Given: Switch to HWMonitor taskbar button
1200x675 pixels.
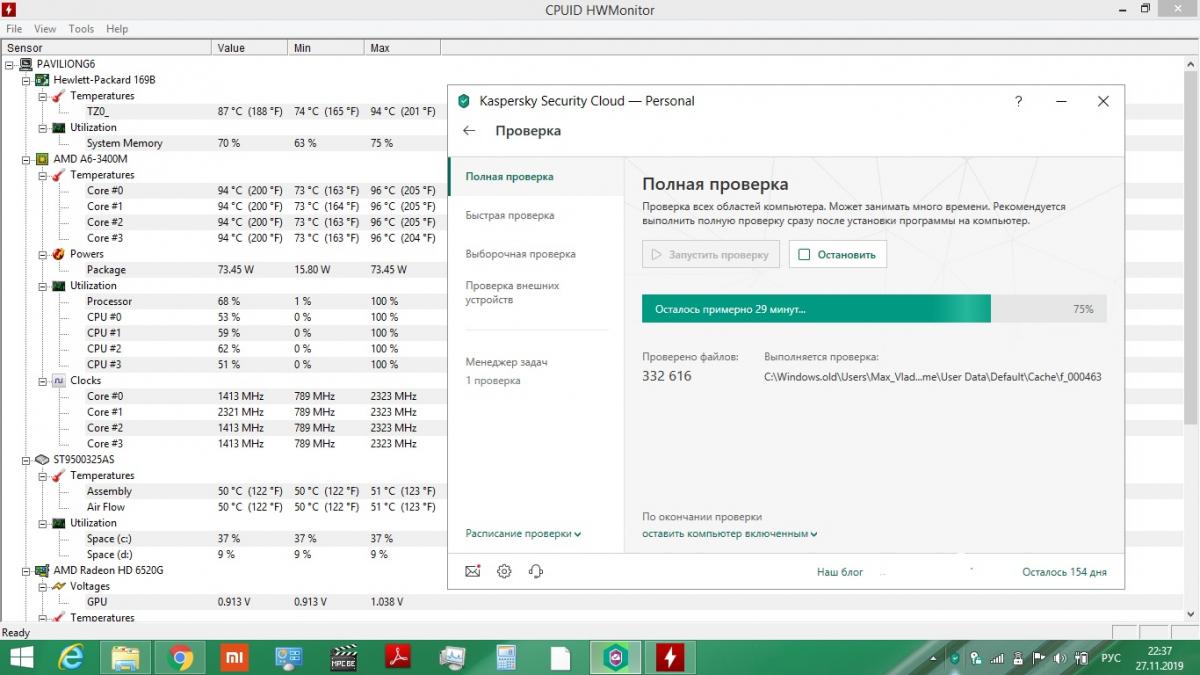Looking at the screenshot, I should pyautogui.click(x=669, y=657).
